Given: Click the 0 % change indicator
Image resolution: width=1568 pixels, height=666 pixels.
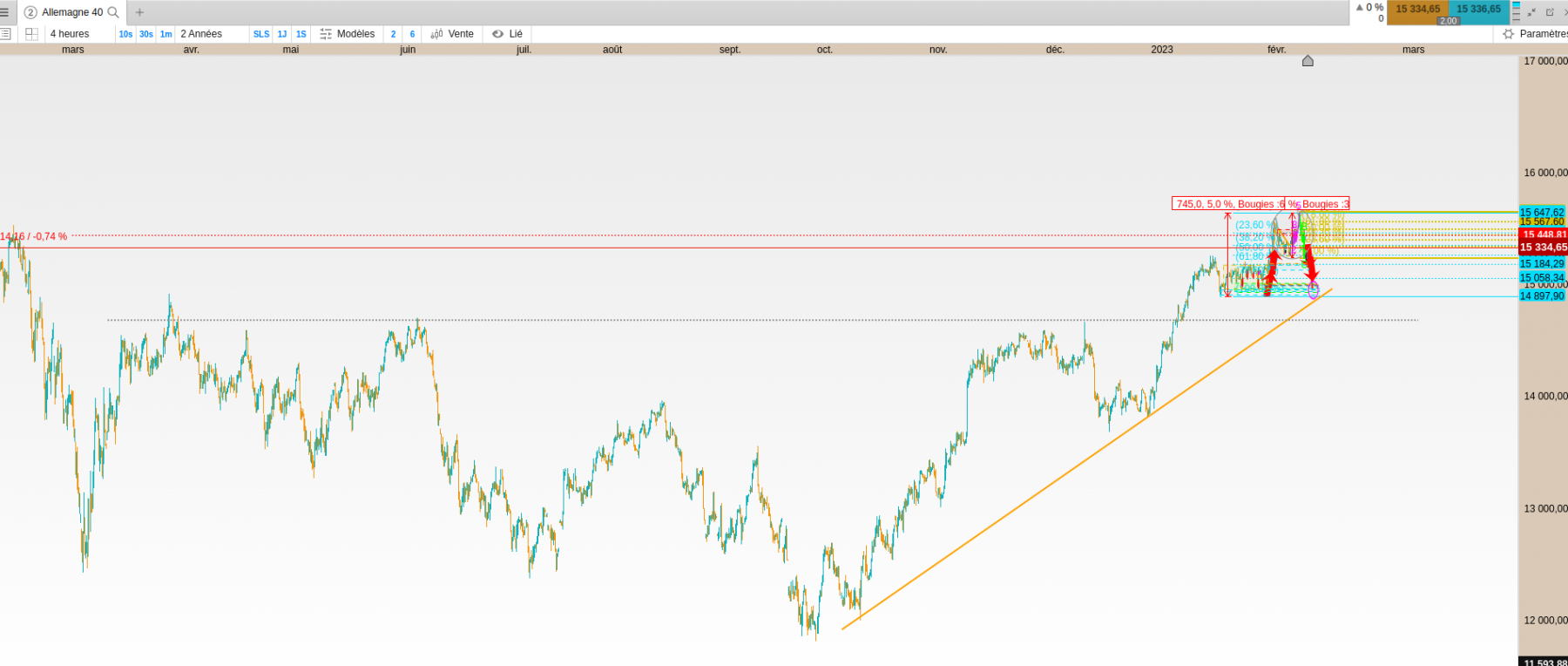Looking at the screenshot, I should (1370, 7).
